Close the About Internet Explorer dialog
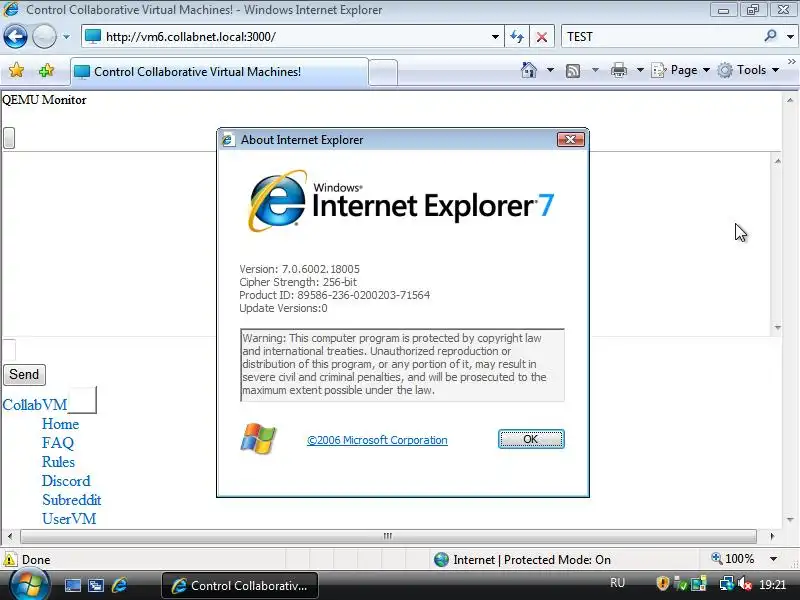The image size is (800, 600). 570,139
